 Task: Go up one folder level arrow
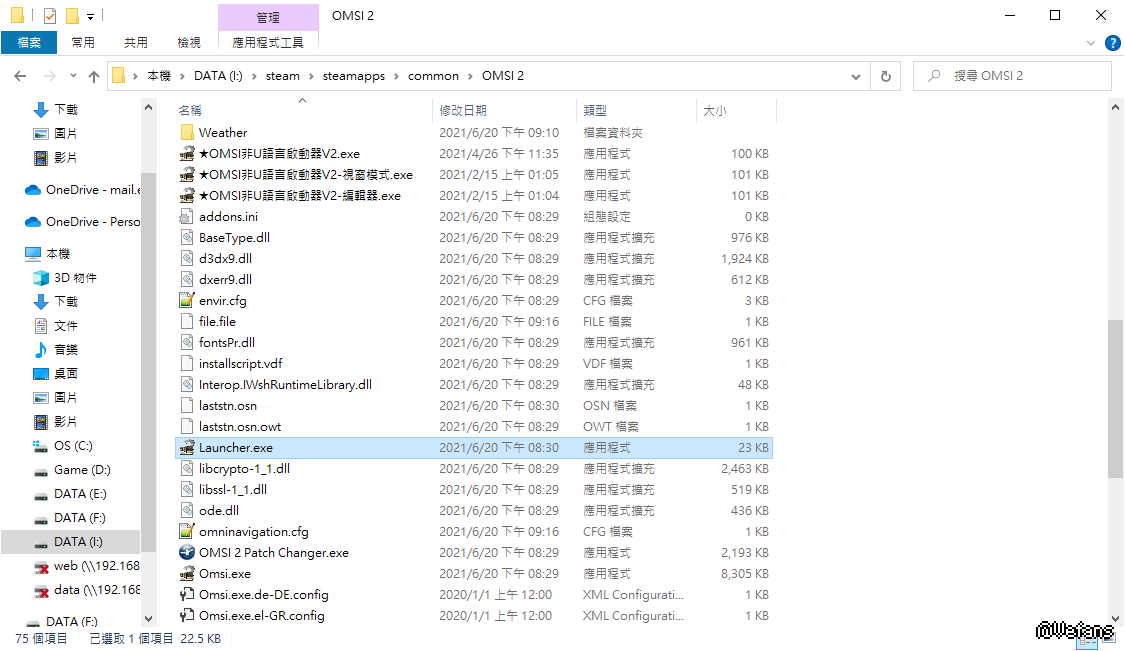point(94,76)
